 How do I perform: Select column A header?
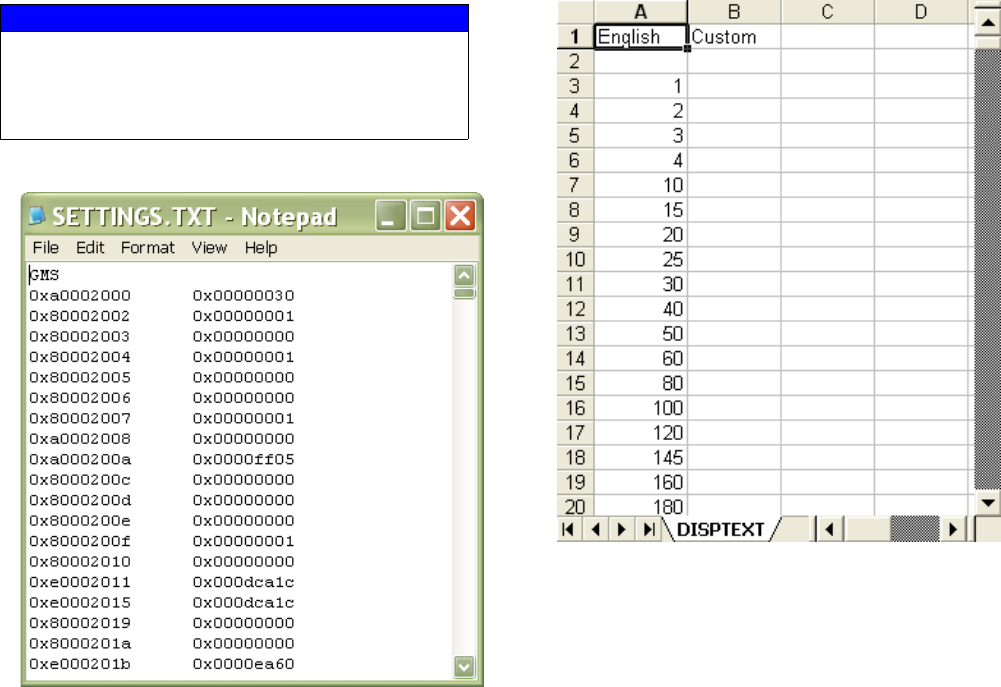(x=640, y=11)
